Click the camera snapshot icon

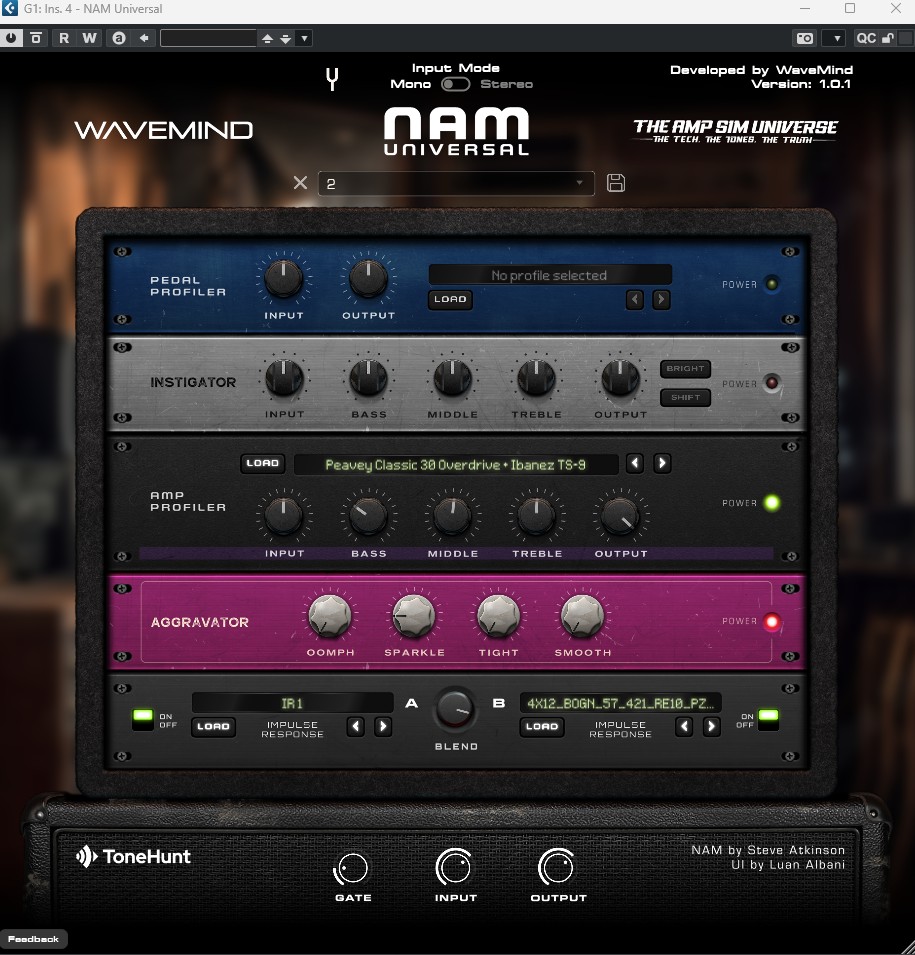click(x=805, y=38)
